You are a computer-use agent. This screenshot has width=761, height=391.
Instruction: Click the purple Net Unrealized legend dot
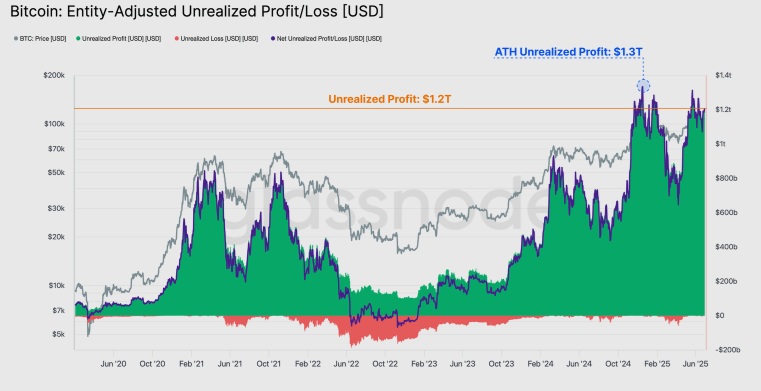click(x=273, y=39)
